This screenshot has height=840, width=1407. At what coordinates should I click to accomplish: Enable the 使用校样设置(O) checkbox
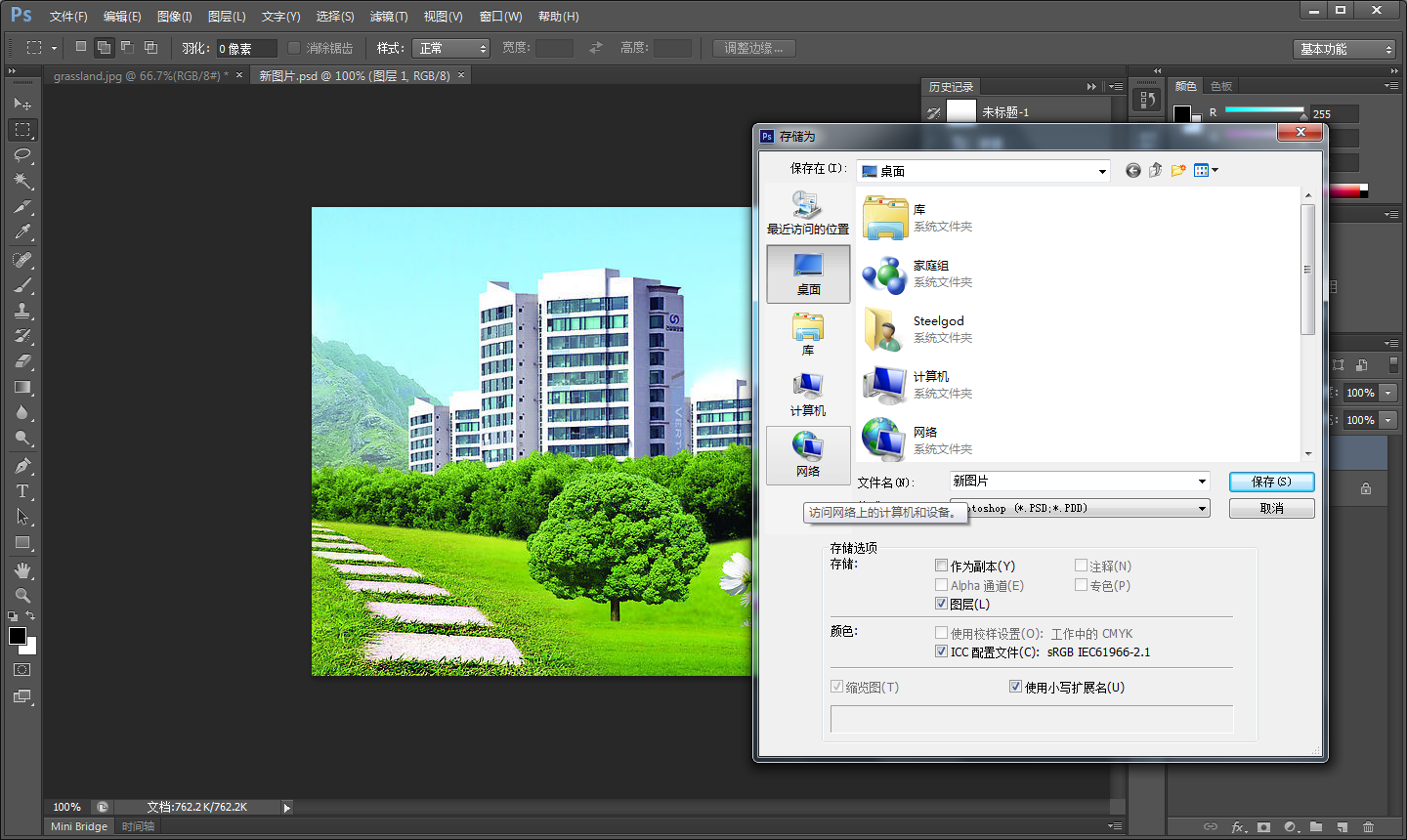coord(941,633)
